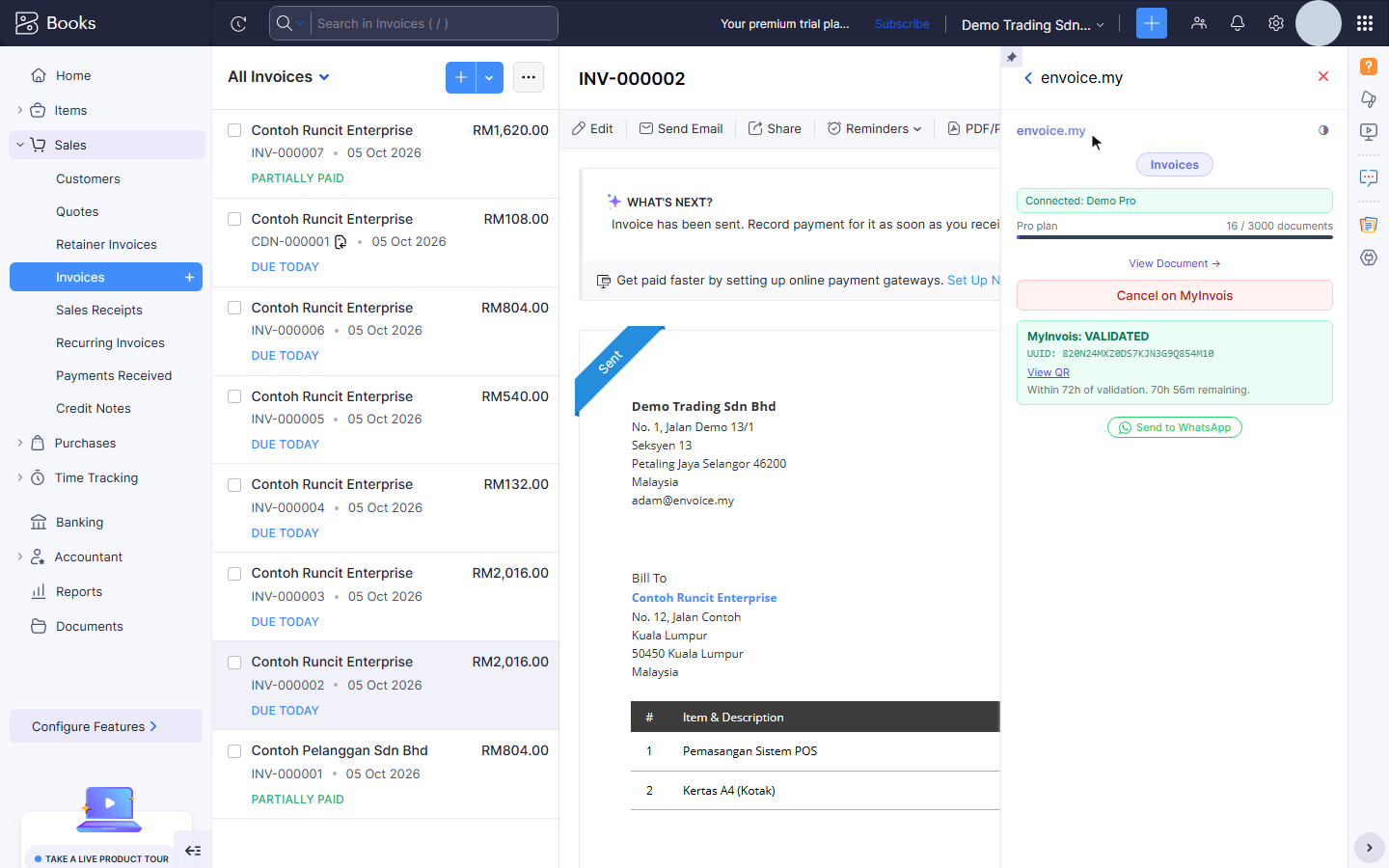
Task: Click the blue quick create plus icon
Action: 1151,23
